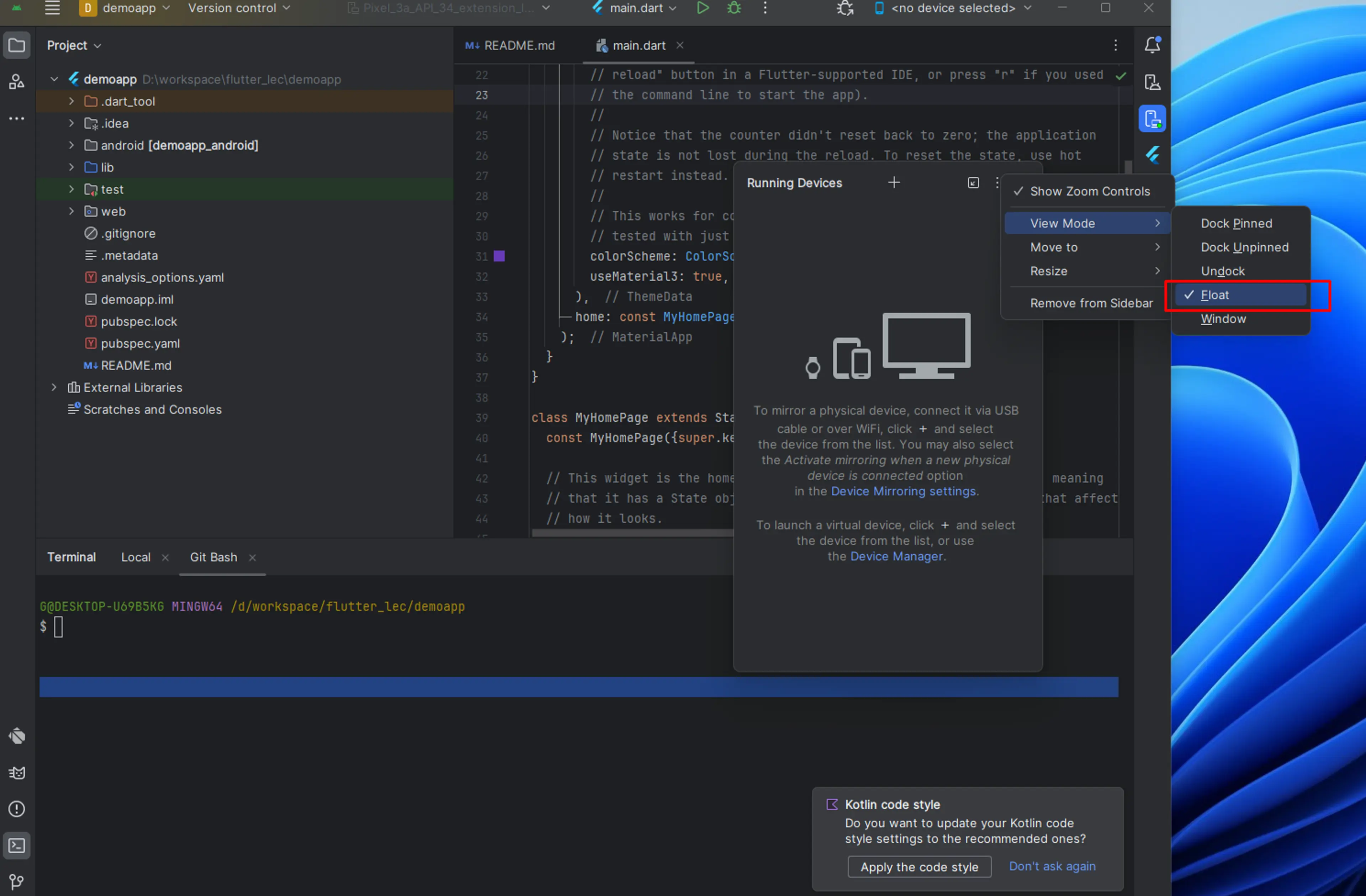The width and height of the screenshot is (1366, 896).
Task: Open the Git tool window icon
Action: pyautogui.click(x=17, y=882)
